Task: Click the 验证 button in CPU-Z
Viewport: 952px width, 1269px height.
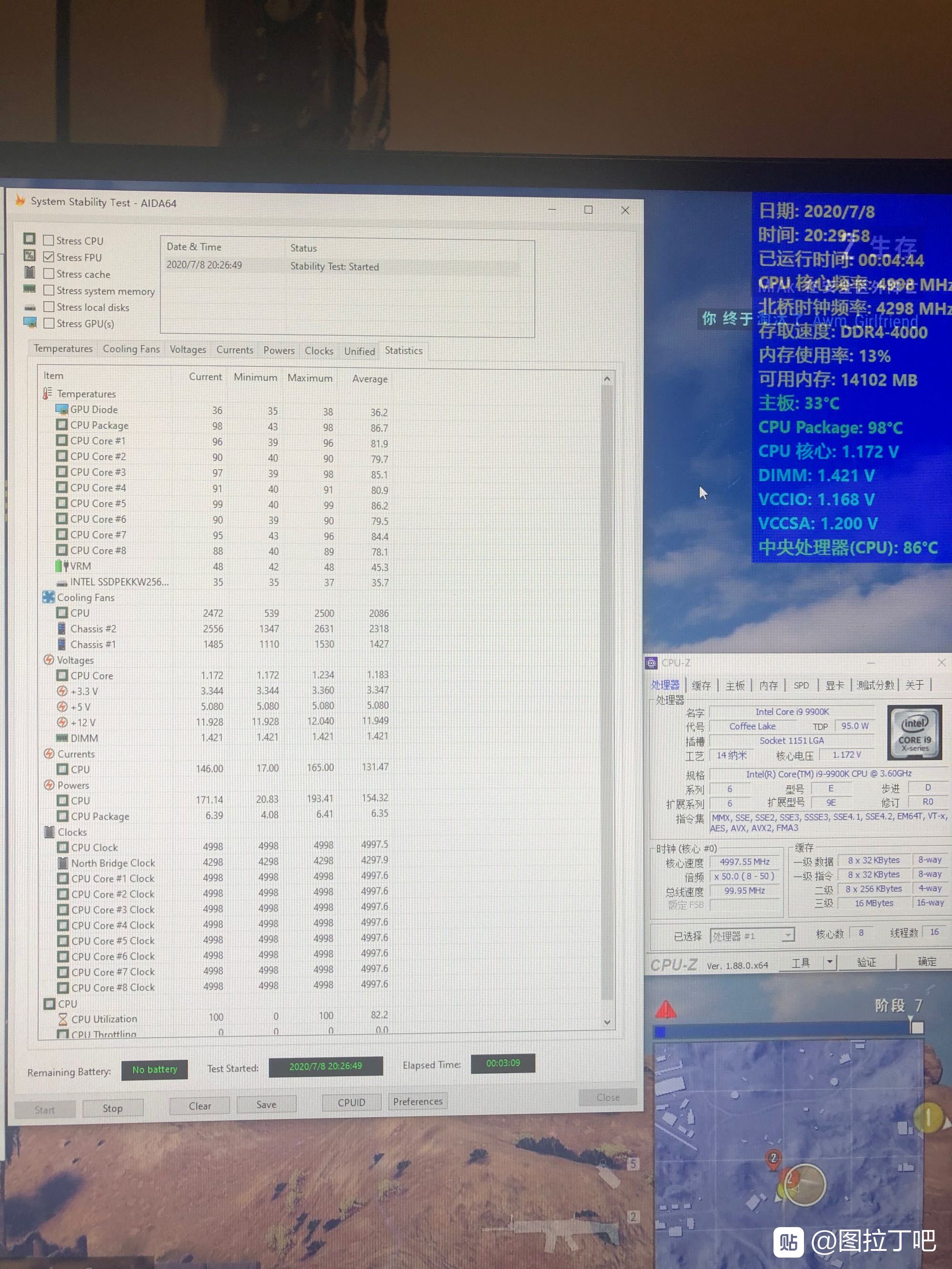Action: tap(866, 962)
